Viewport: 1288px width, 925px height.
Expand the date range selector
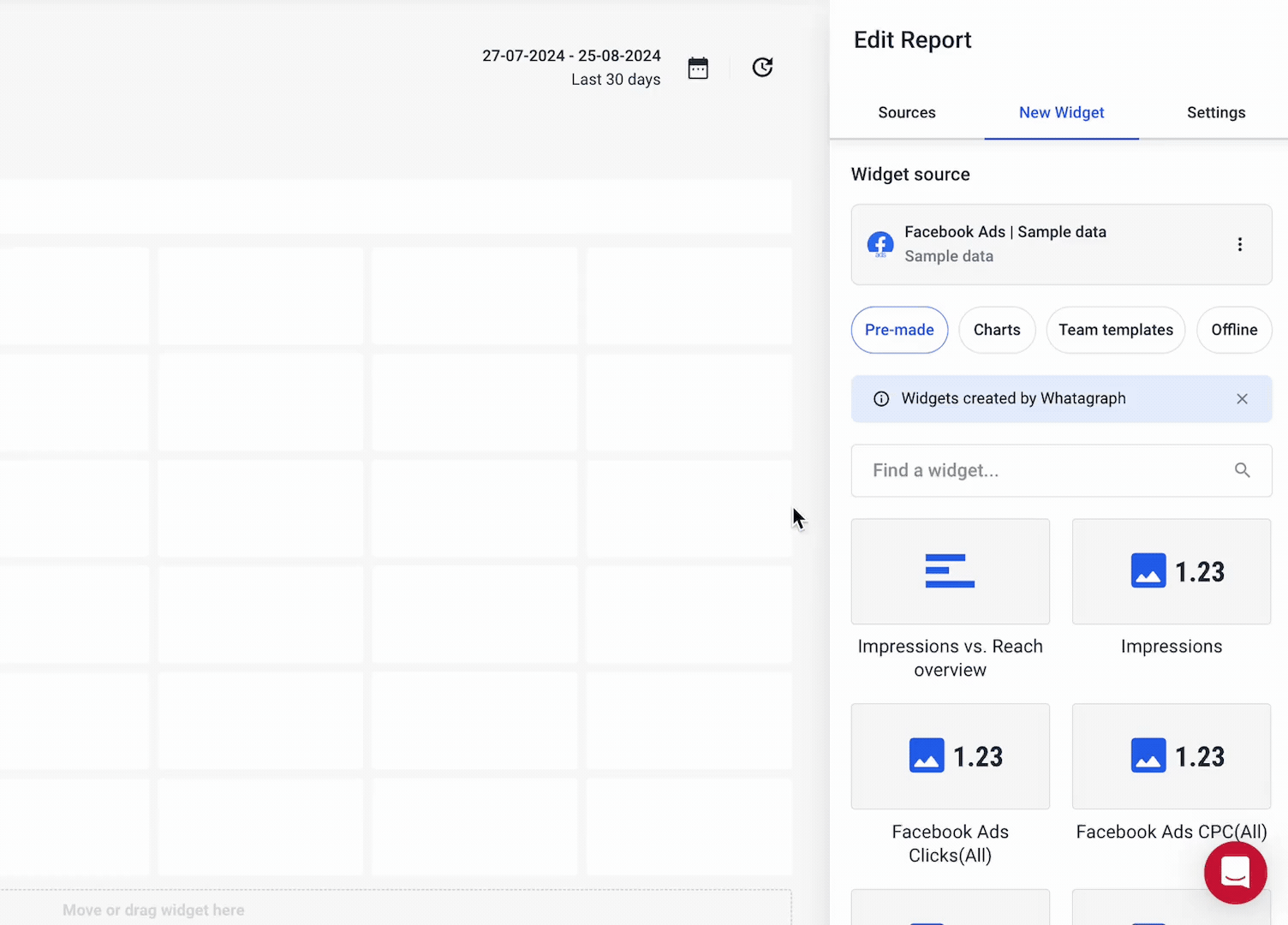tap(571, 67)
